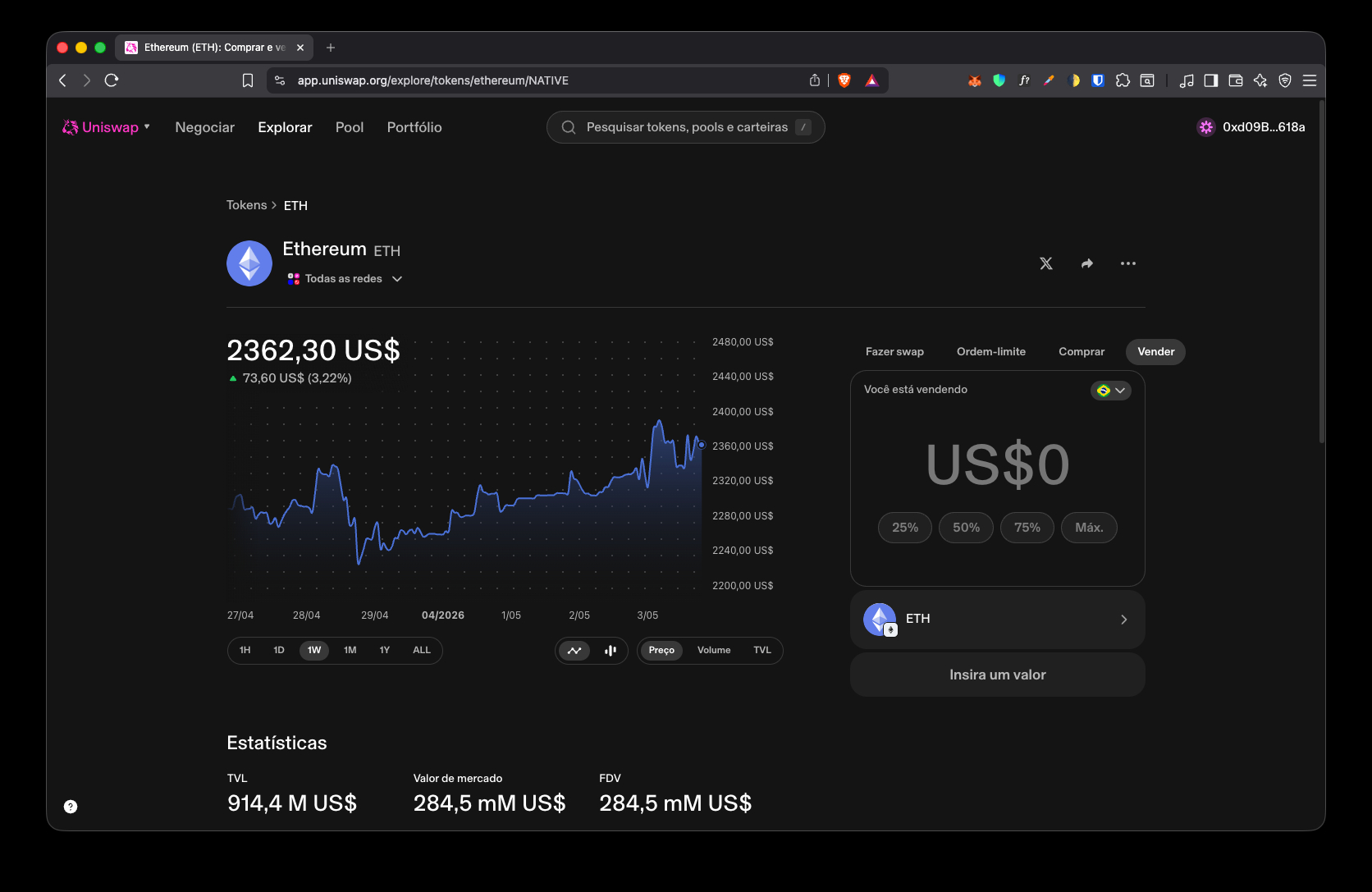Open the Leo AI sparkle icon

point(1260,80)
